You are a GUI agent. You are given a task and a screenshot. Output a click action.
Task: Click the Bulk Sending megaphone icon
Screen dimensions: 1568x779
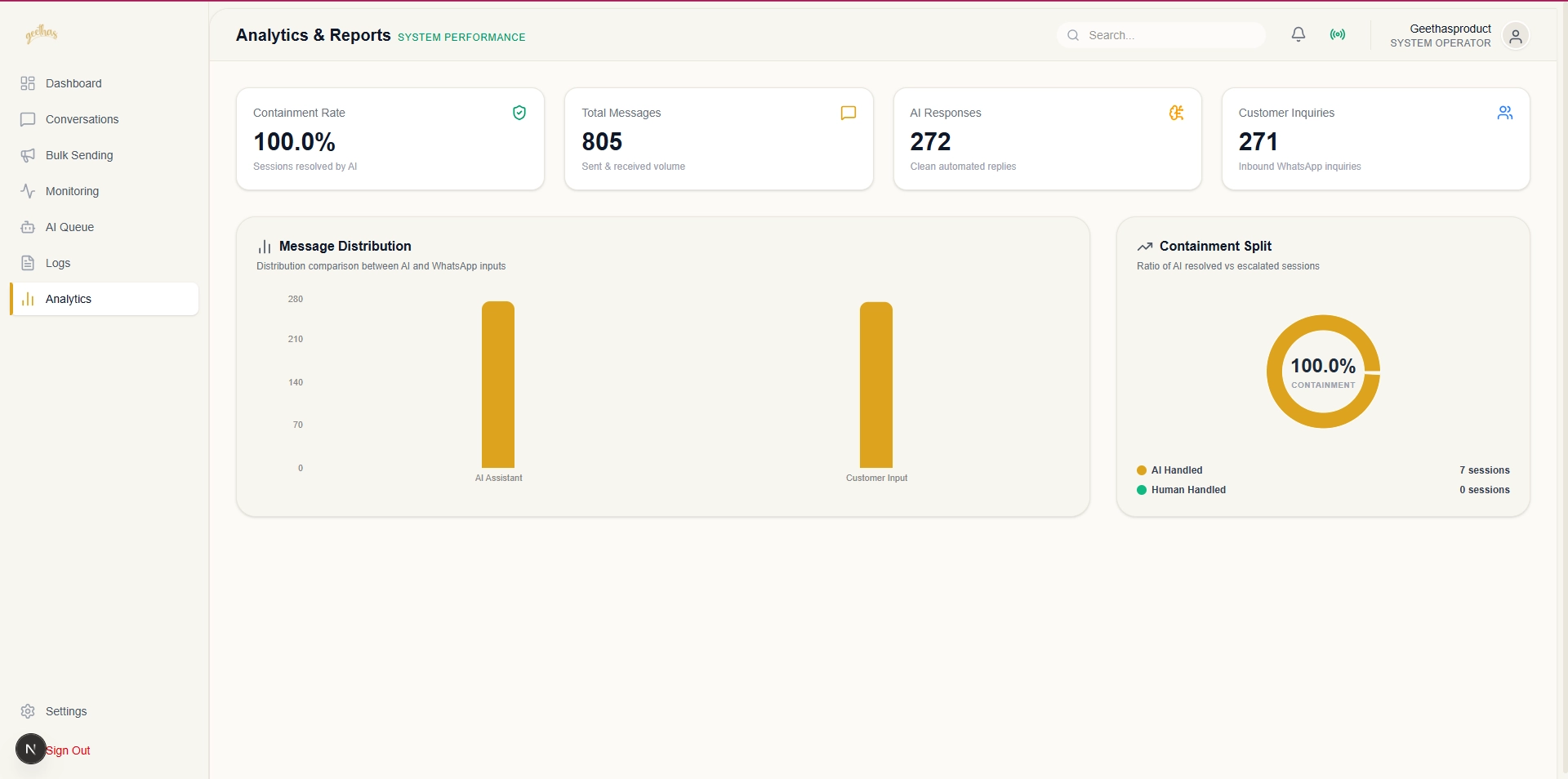pyautogui.click(x=28, y=155)
